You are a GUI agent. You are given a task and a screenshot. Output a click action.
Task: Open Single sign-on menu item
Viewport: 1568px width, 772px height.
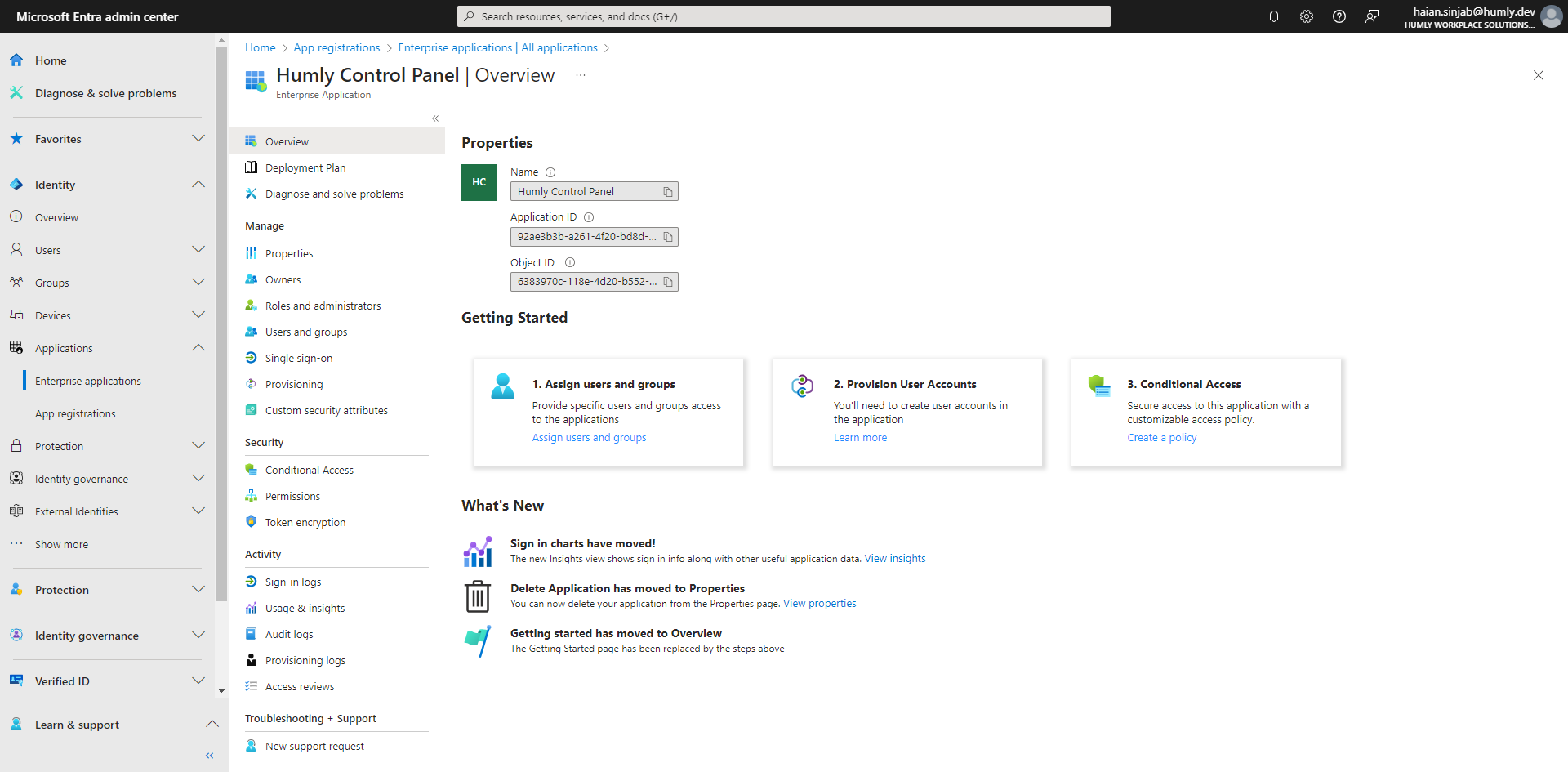click(x=298, y=358)
